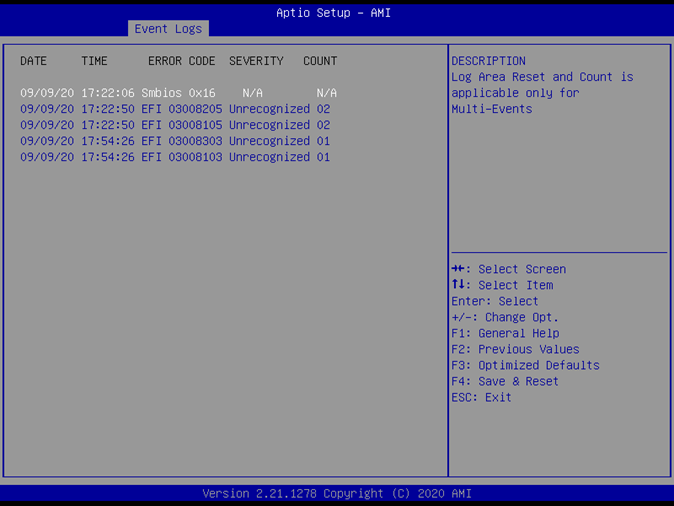Screen dimensions: 674x506
Task: Pick the EFI 03008103 event row
Action: [x=175, y=157]
